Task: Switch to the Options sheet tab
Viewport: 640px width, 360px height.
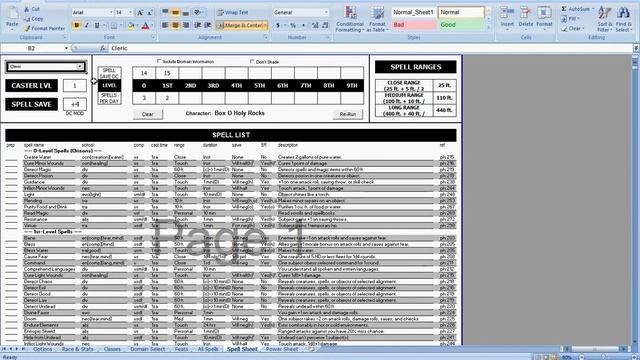Action: pos(42,349)
